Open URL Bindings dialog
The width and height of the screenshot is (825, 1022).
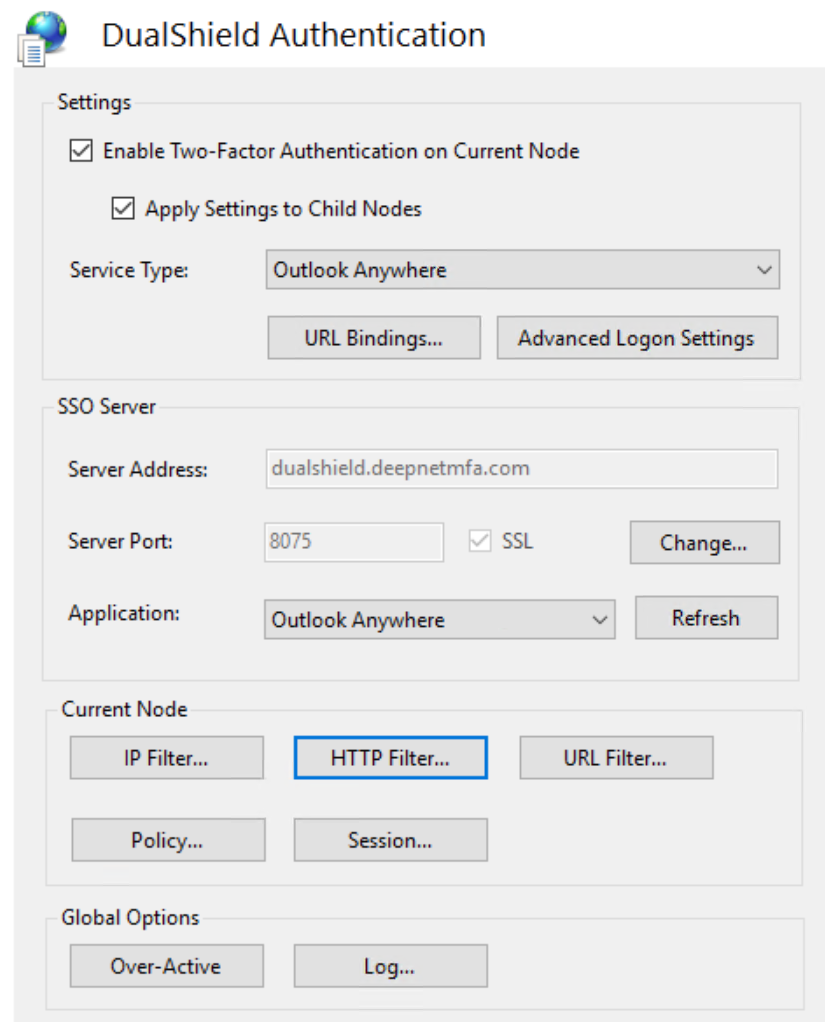[373, 338]
